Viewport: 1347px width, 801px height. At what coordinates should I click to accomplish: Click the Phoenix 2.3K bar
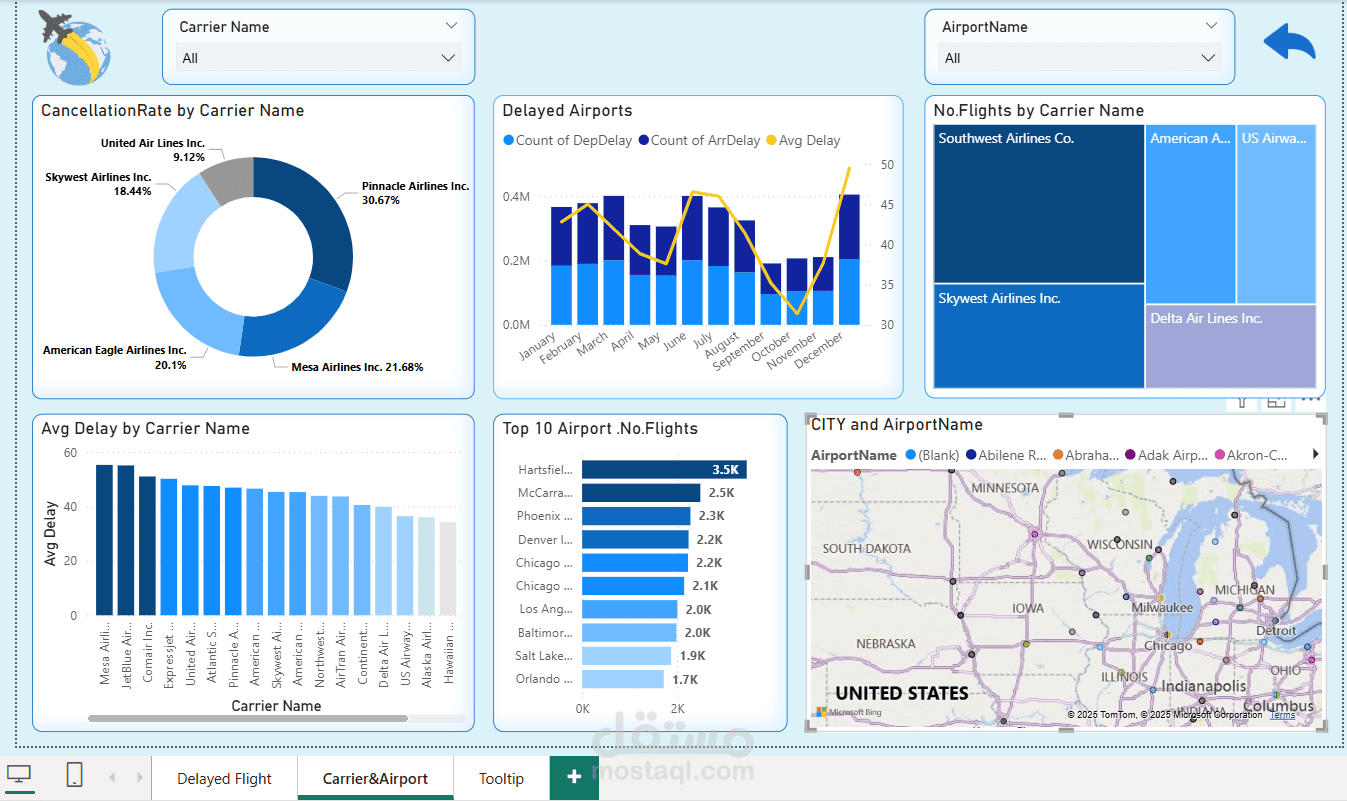pyautogui.click(x=636, y=516)
